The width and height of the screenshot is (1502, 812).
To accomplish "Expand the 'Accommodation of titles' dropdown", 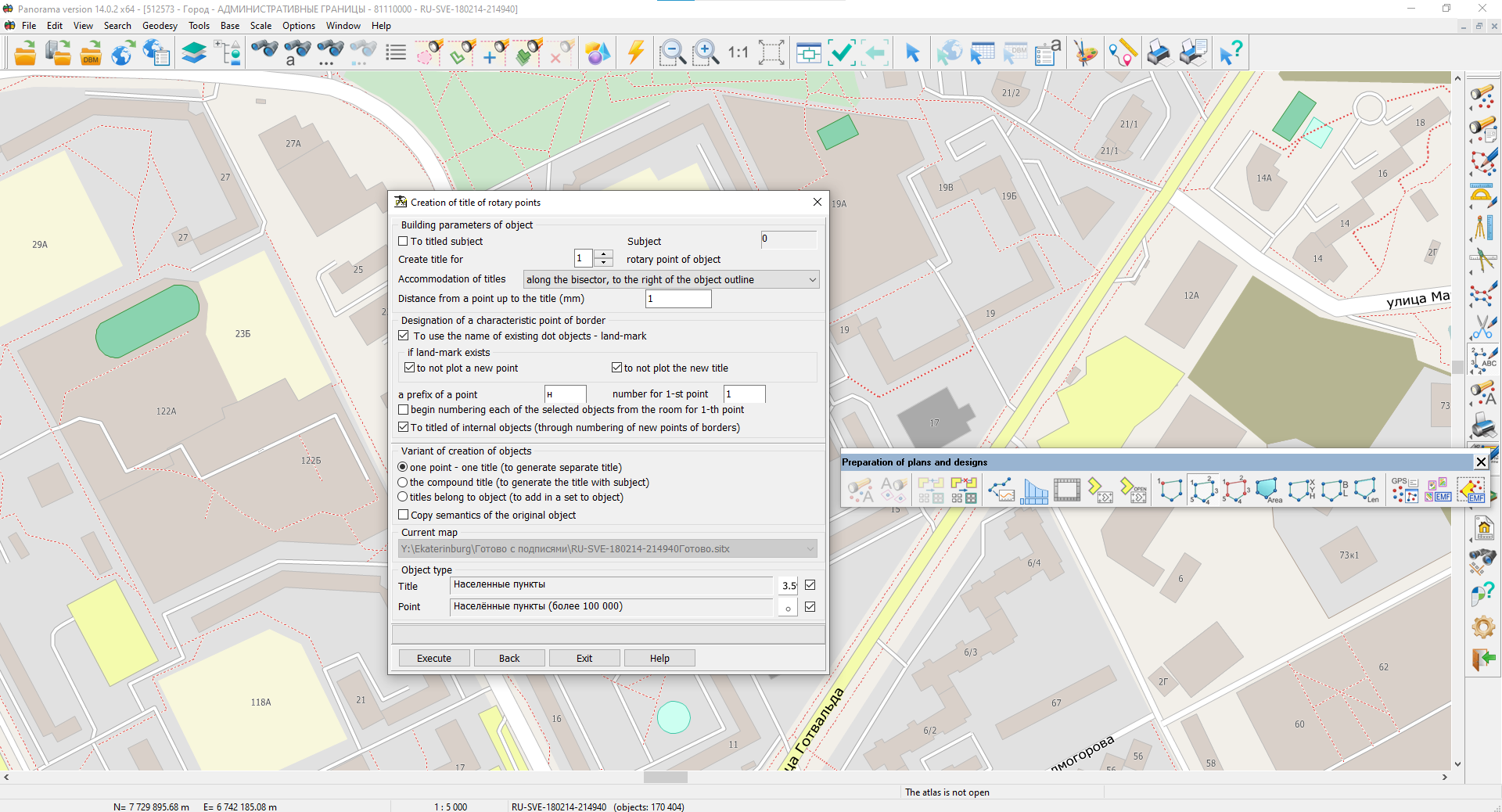I will pyautogui.click(x=812, y=280).
